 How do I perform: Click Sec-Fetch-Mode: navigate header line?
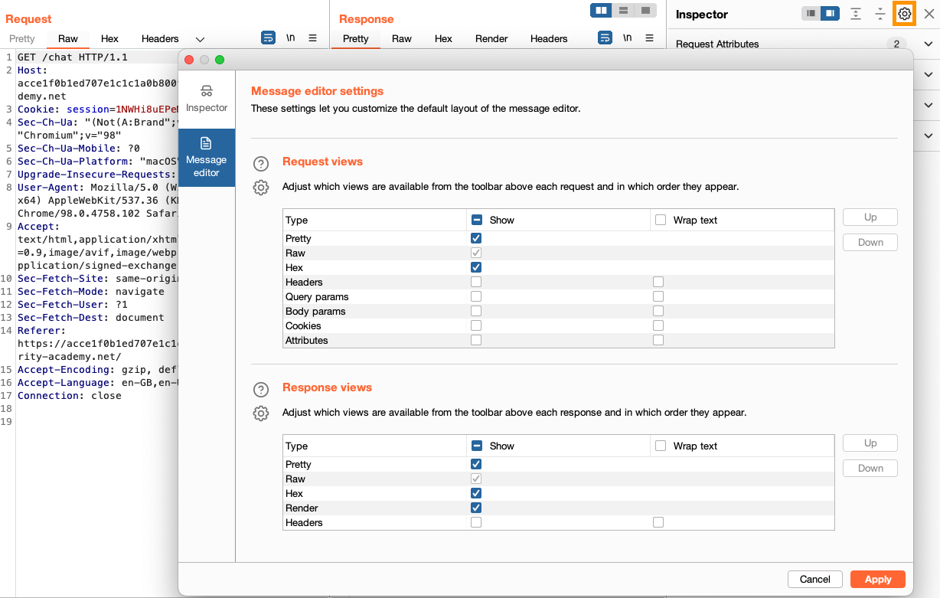(x=91, y=291)
